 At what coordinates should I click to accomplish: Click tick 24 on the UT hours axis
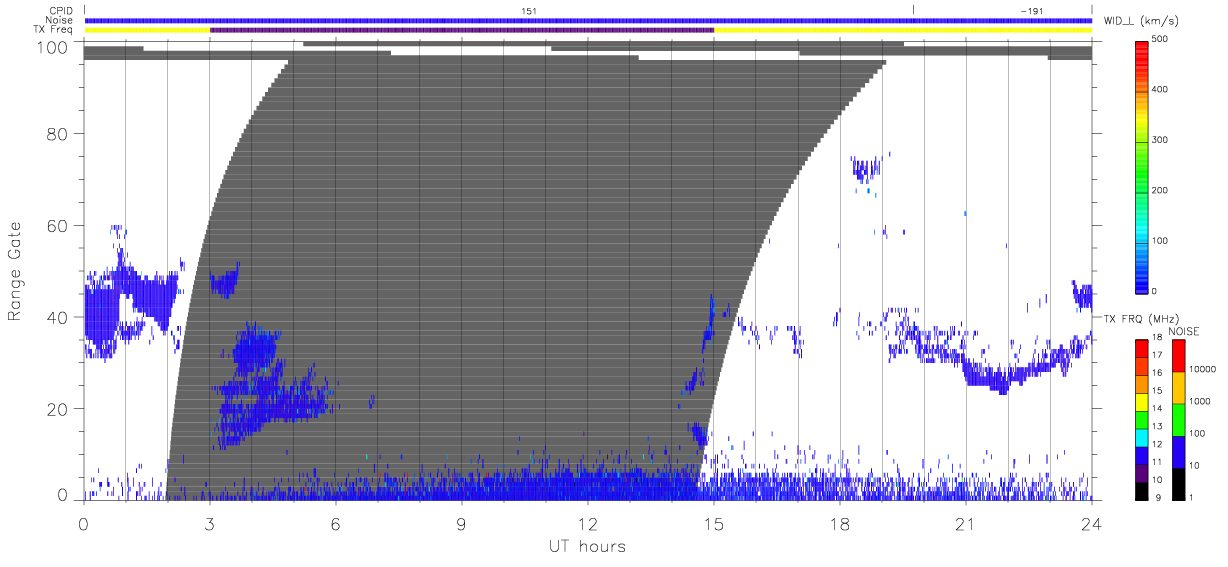pos(1091,523)
